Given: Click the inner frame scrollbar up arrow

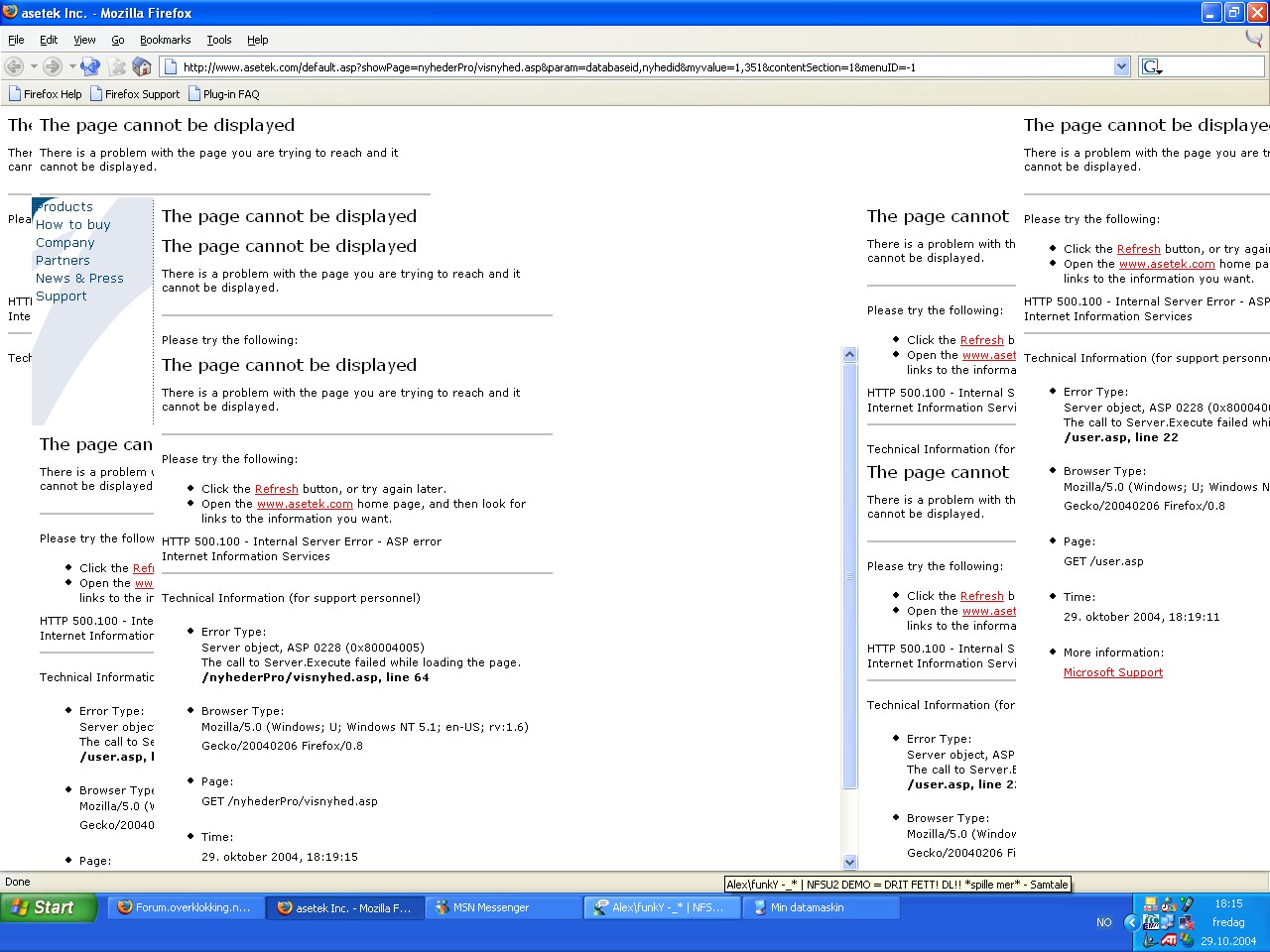Looking at the screenshot, I should click(849, 354).
